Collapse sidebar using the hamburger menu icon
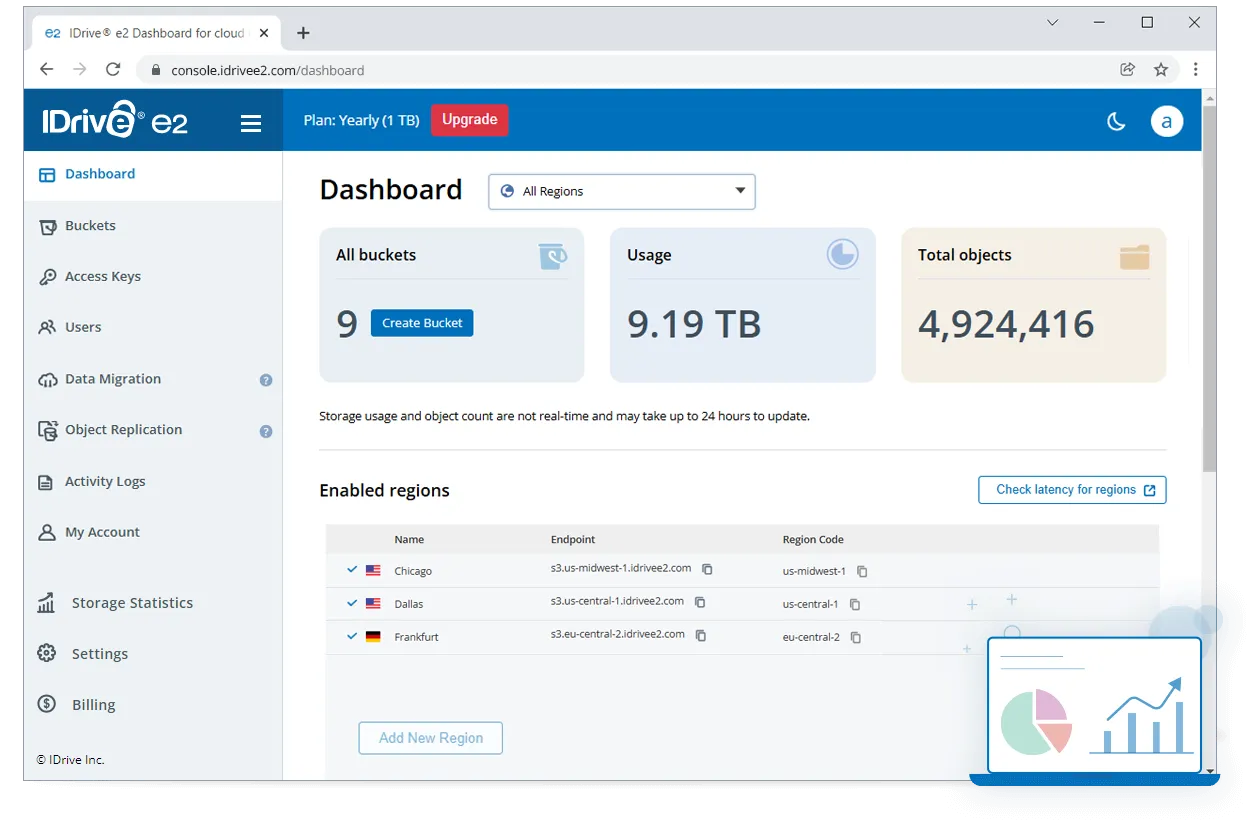Viewport: 1247px width, 820px height. pos(251,123)
